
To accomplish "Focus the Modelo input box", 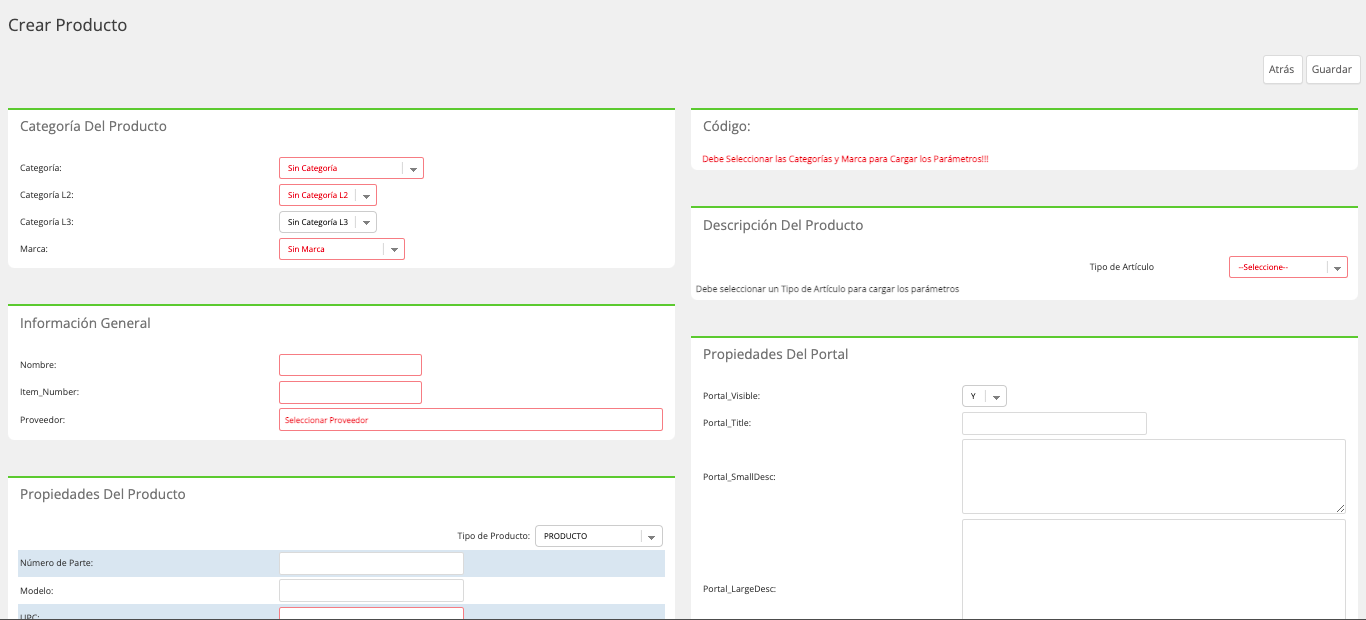I will (371, 591).
